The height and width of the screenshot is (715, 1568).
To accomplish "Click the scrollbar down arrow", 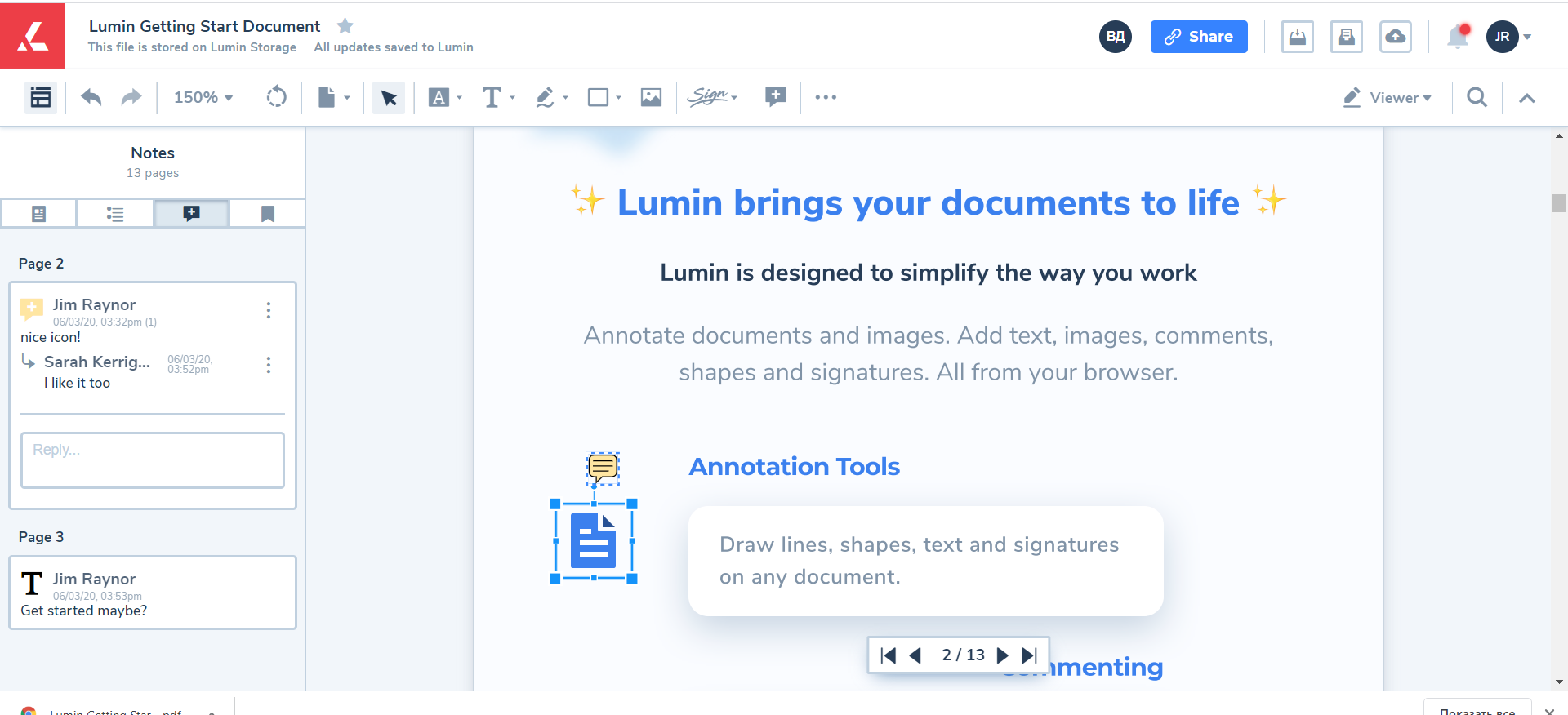I will pos(1559,682).
